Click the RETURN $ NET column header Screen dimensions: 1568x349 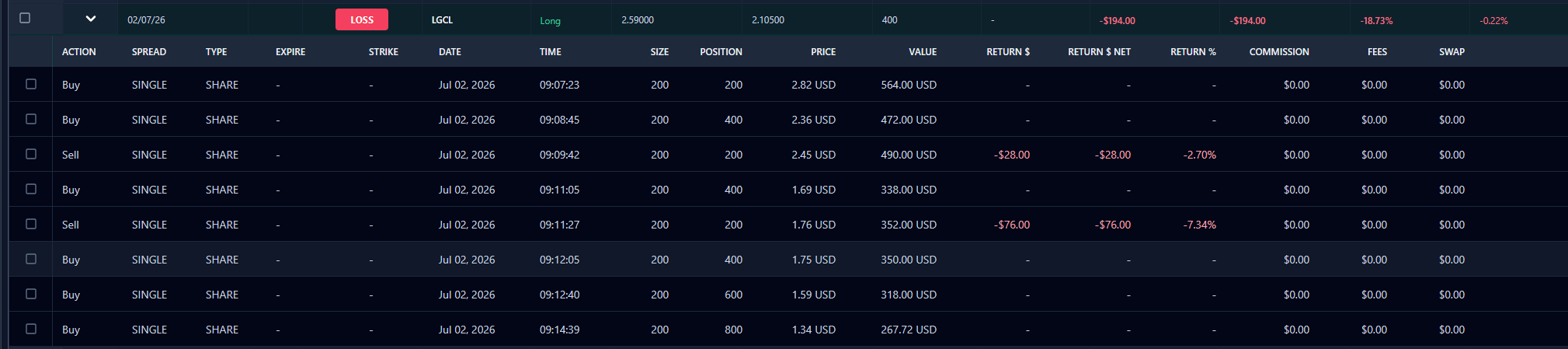tap(1099, 52)
